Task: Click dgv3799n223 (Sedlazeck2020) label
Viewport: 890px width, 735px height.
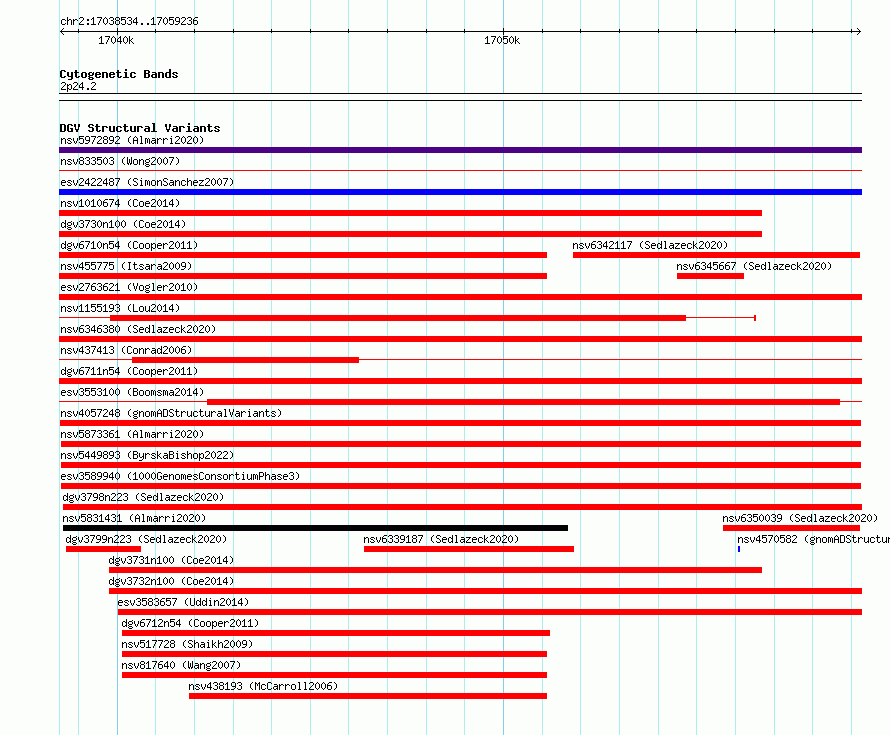Action: (146, 539)
